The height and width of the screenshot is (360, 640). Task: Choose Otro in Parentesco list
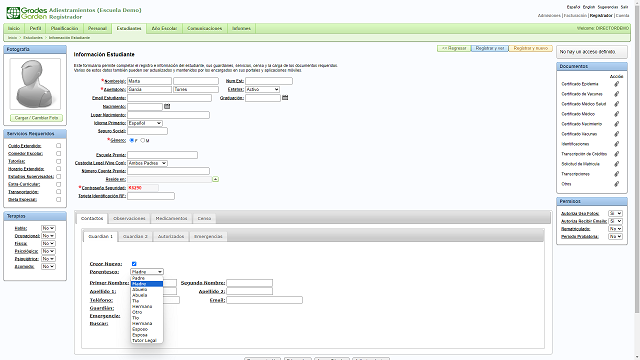[147, 312]
